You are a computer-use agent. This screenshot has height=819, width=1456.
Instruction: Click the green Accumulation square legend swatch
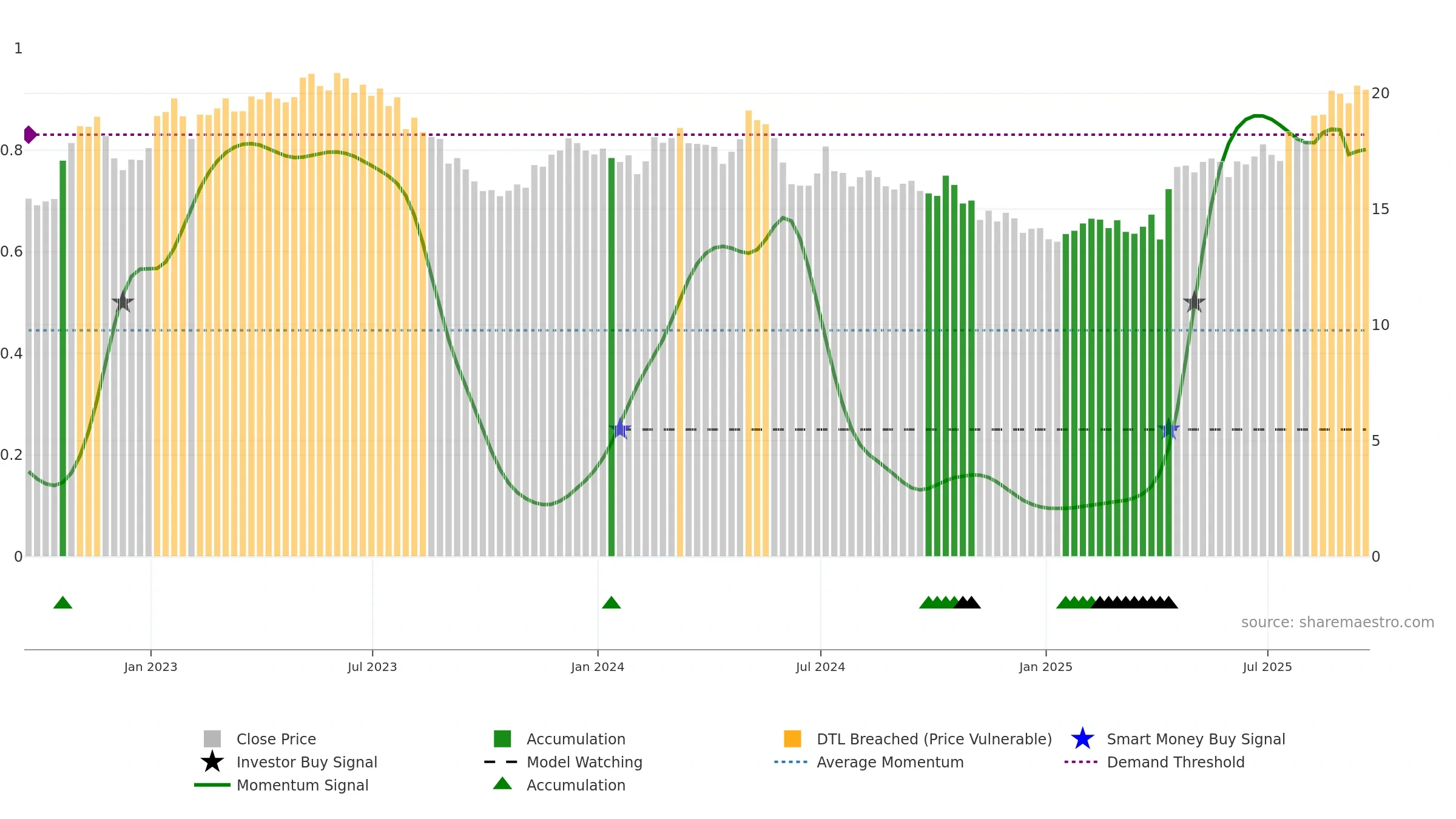click(x=502, y=739)
